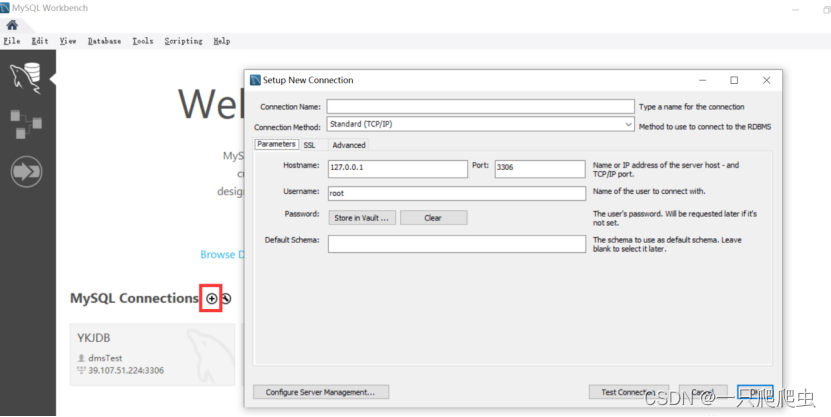Switch to the Advanced tab
831x417 pixels.
[349, 145]
